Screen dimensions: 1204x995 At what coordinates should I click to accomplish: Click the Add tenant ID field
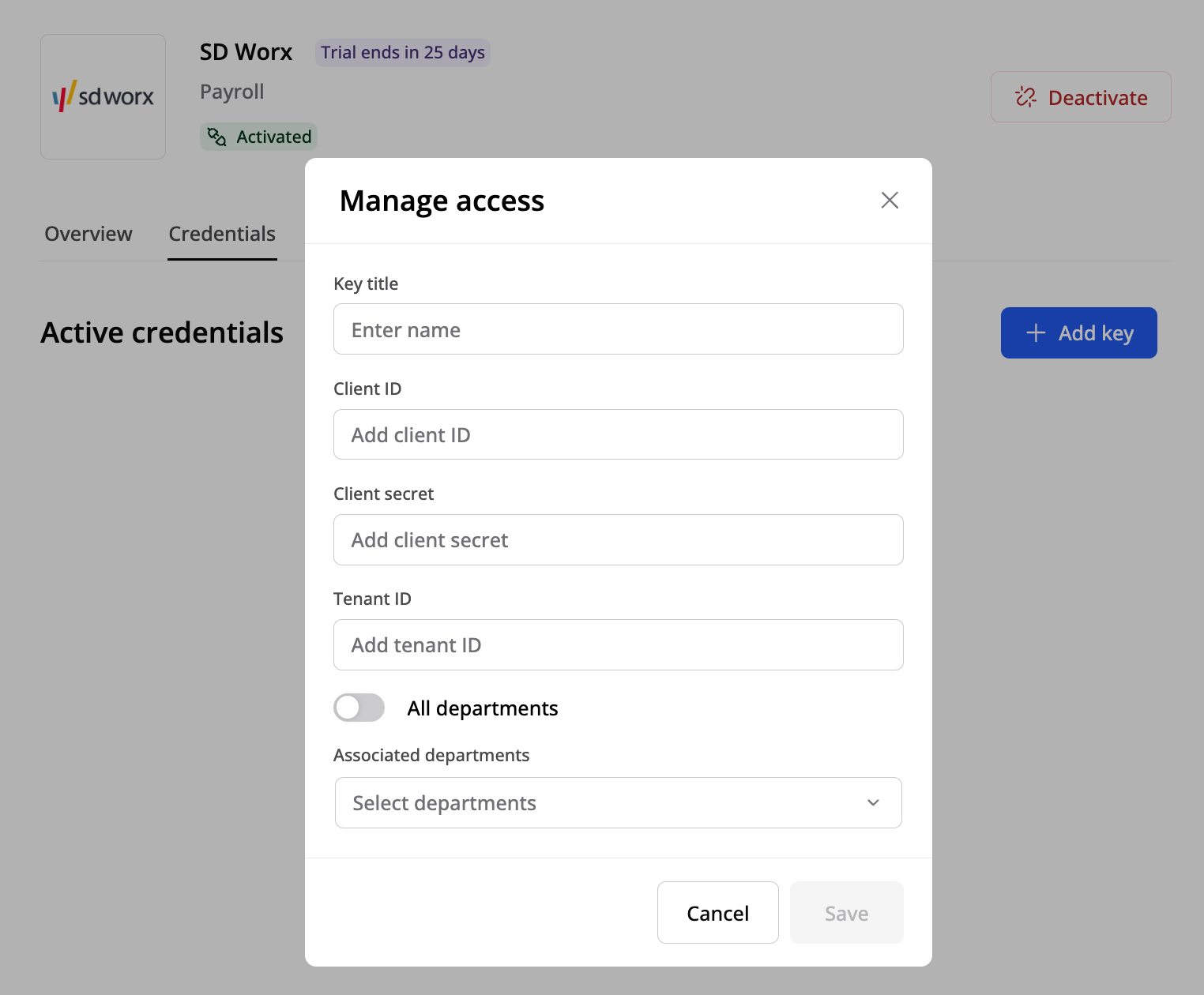pos(618,645)
